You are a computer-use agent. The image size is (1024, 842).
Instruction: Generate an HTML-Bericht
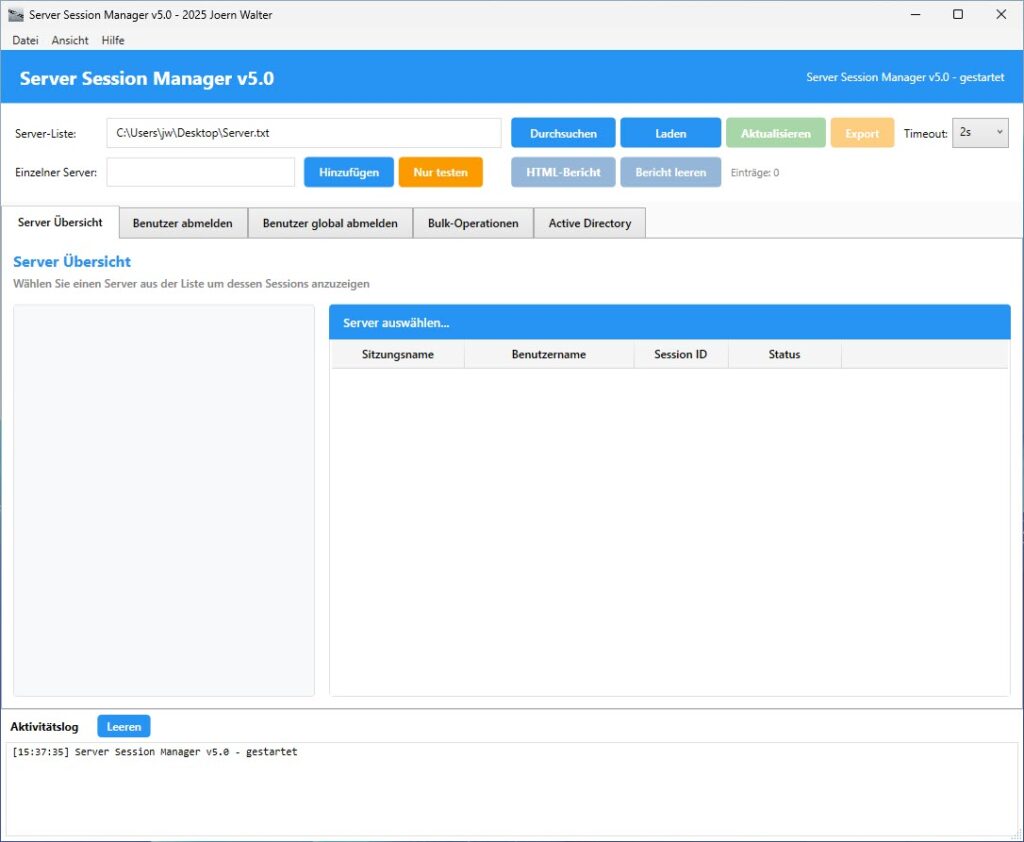(562, 171)
